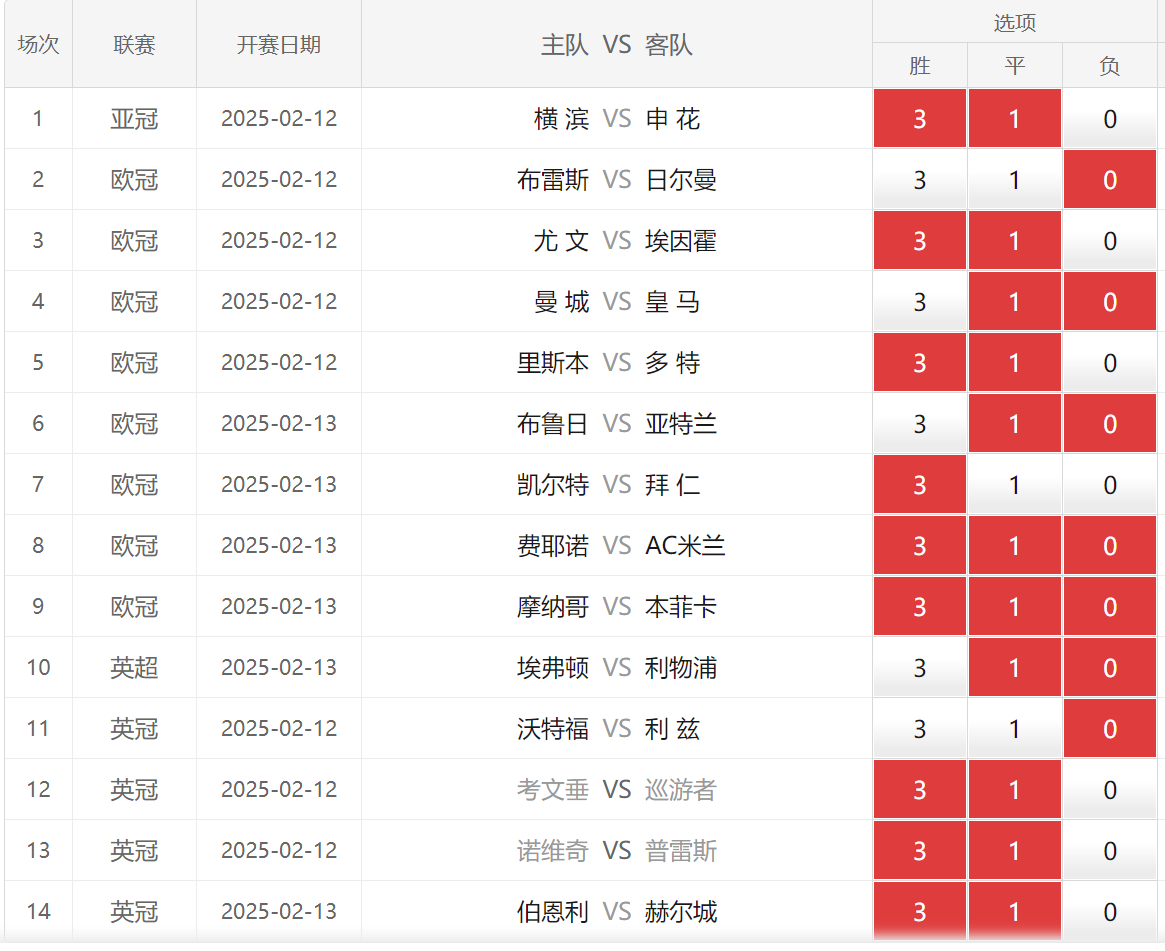
Task: Toggle loss option 0 for 摩纳哥 vs 本菲卡
Action: pyautogui.click(x=1110, y=606)
